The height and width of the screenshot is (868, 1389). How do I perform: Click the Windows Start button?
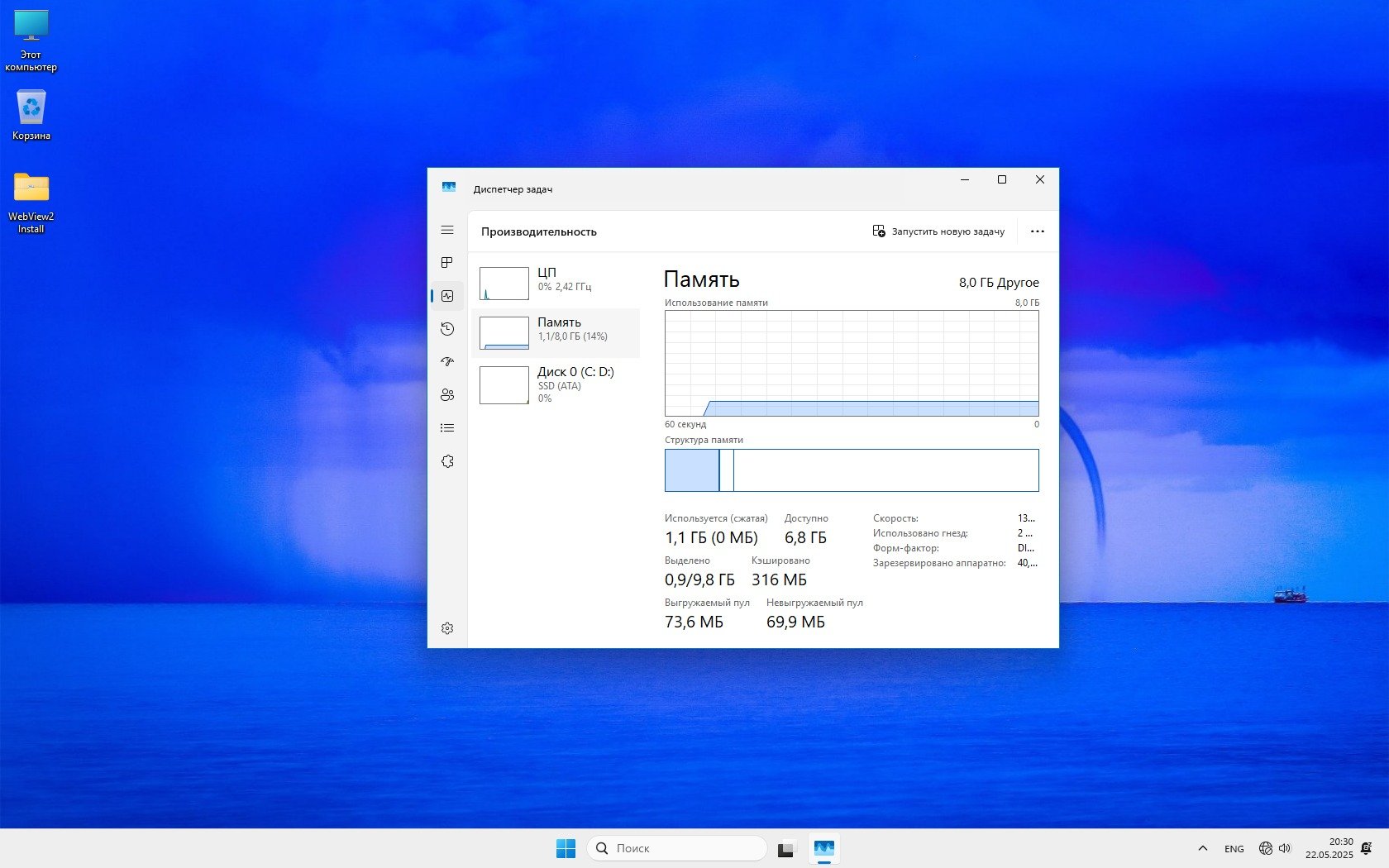[x=566, y=848]
